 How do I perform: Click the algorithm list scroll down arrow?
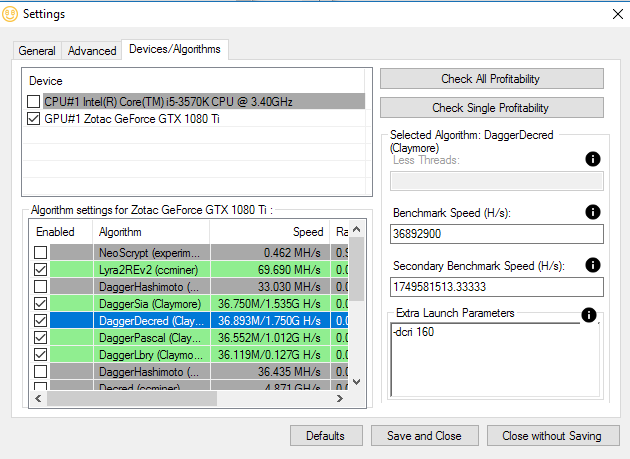tap(356, 381)
